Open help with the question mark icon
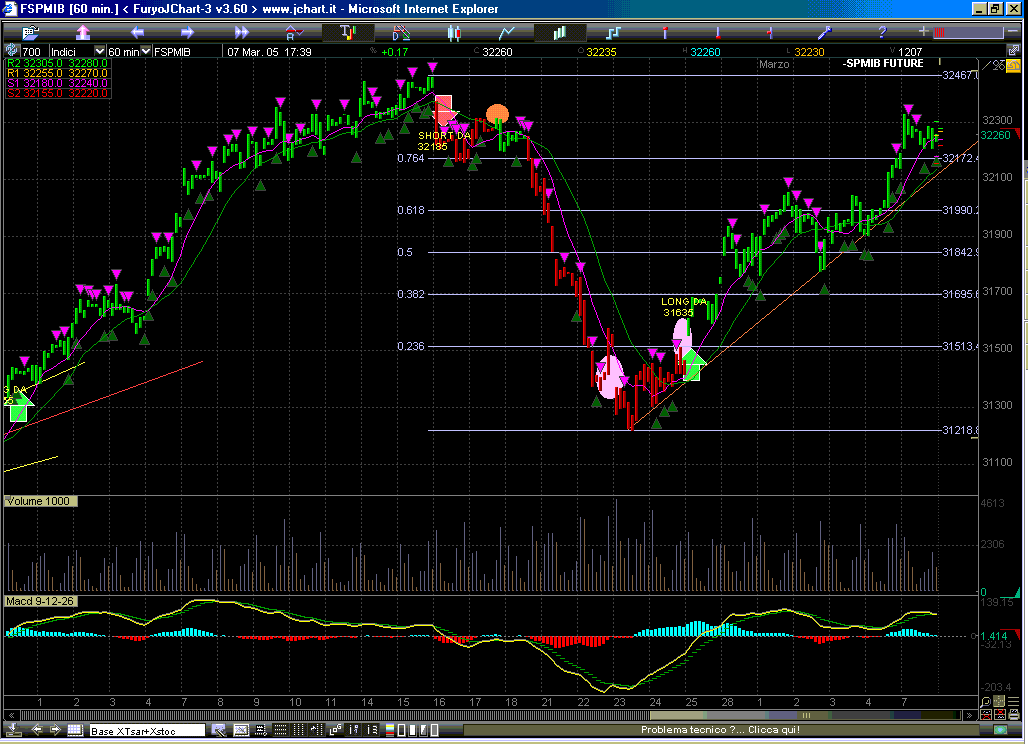 coord(881,32)
